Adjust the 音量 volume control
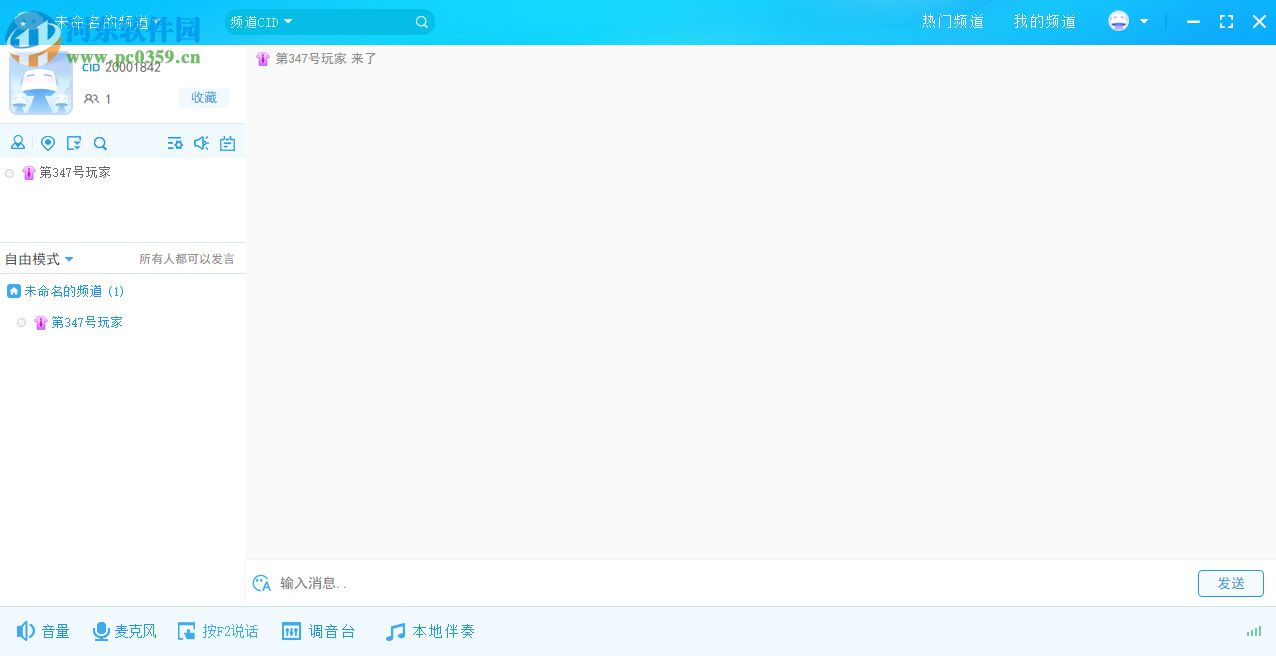1276x656 pixels. (44, 631)
